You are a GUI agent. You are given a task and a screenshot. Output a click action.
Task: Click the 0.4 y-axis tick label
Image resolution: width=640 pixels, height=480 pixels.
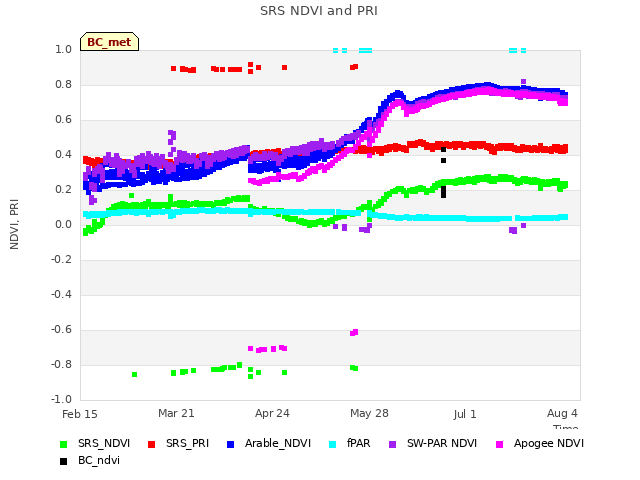tap(63, 154)
